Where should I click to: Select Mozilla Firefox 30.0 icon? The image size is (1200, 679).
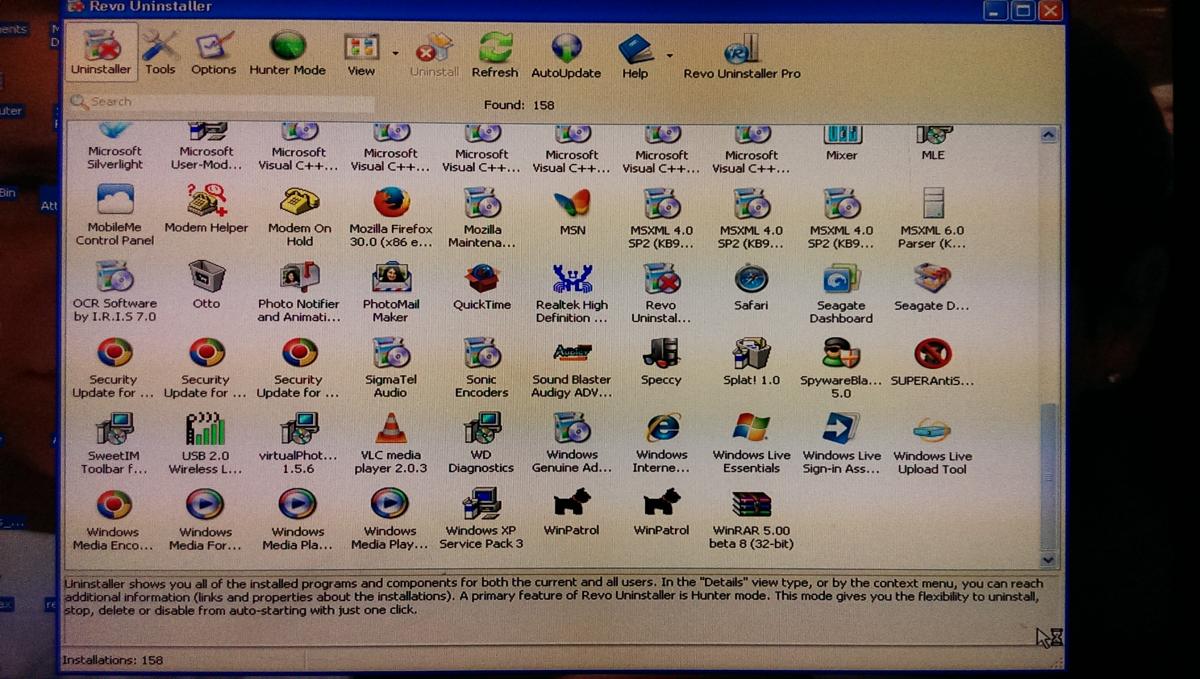391,217
